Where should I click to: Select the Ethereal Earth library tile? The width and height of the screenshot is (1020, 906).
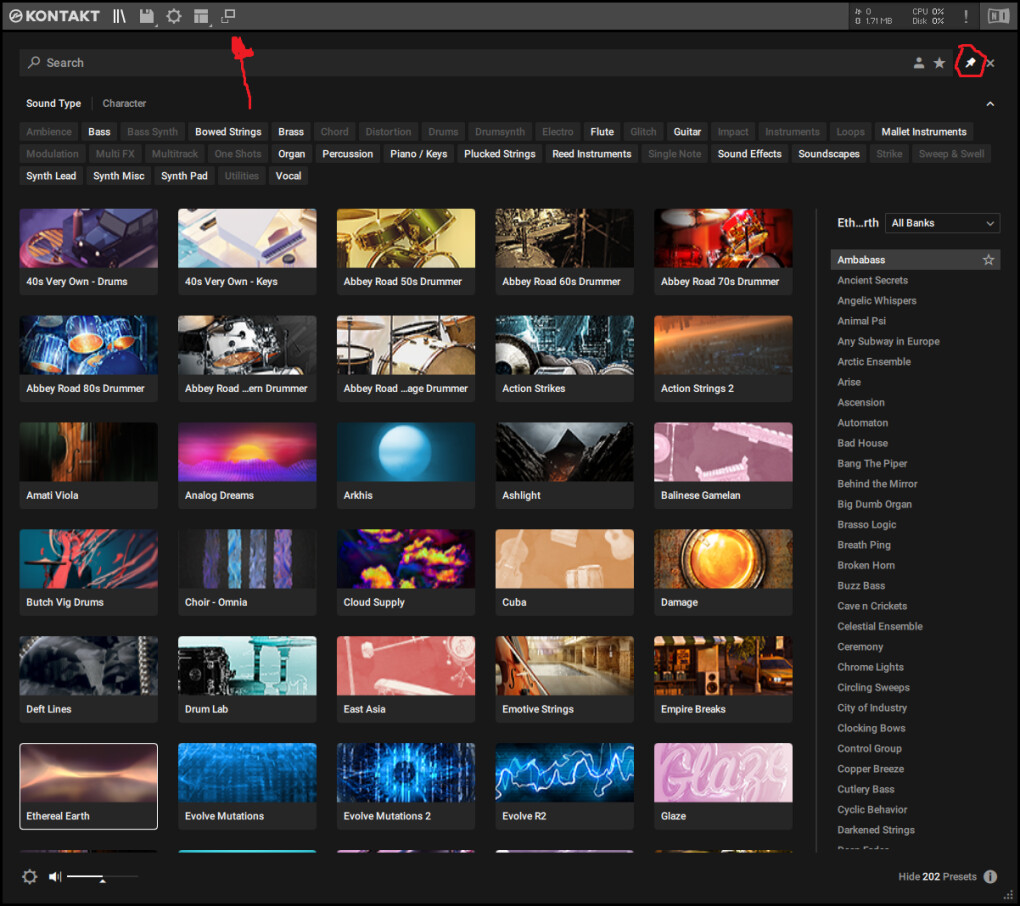88,786
